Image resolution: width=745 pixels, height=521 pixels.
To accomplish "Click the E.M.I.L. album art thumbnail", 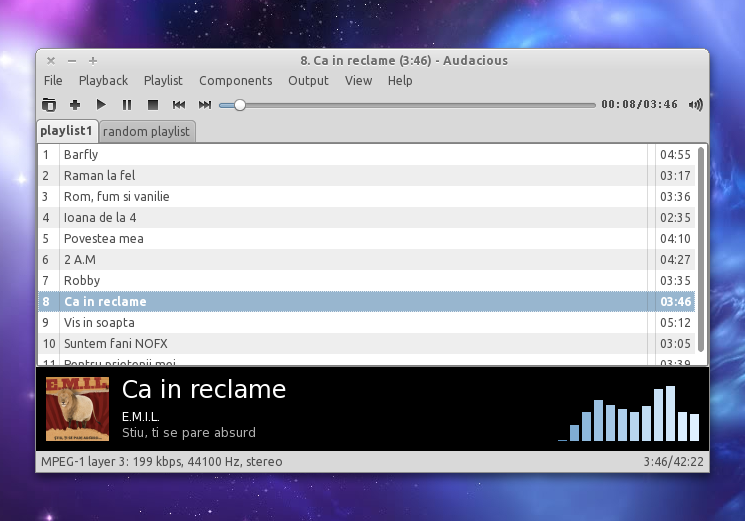I will [x=77, y=409].
